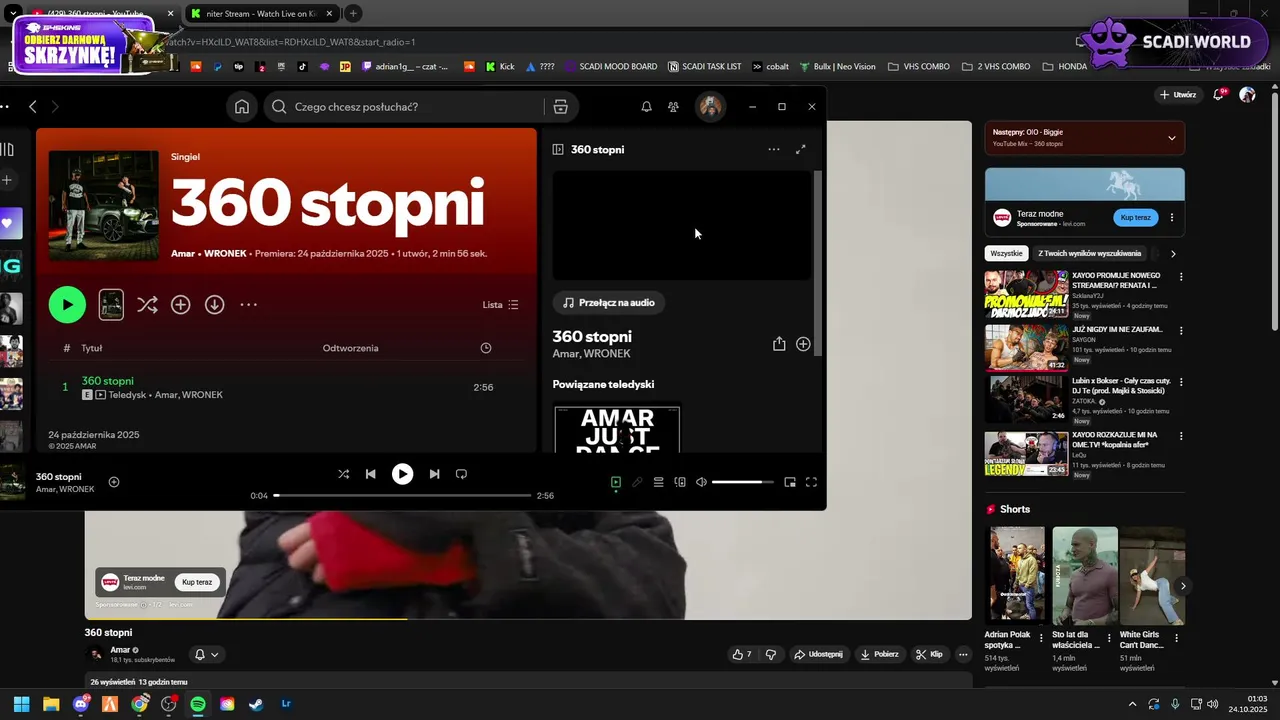This screenshot has width=1280, height=720.
Task: Click Kup teraz on sidebar ad
Action: [x=1136, y=217]
